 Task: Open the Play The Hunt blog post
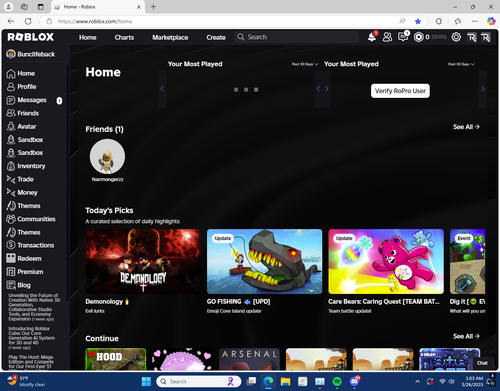click(x=32, y=362)
